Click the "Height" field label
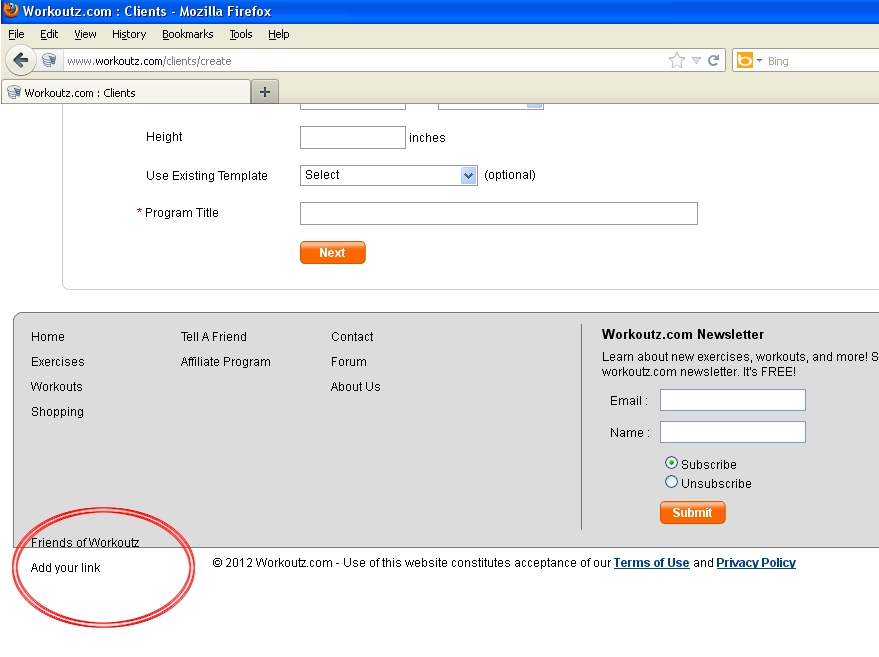The width and height of the screenshot is (879, 657). click(164, 136)
